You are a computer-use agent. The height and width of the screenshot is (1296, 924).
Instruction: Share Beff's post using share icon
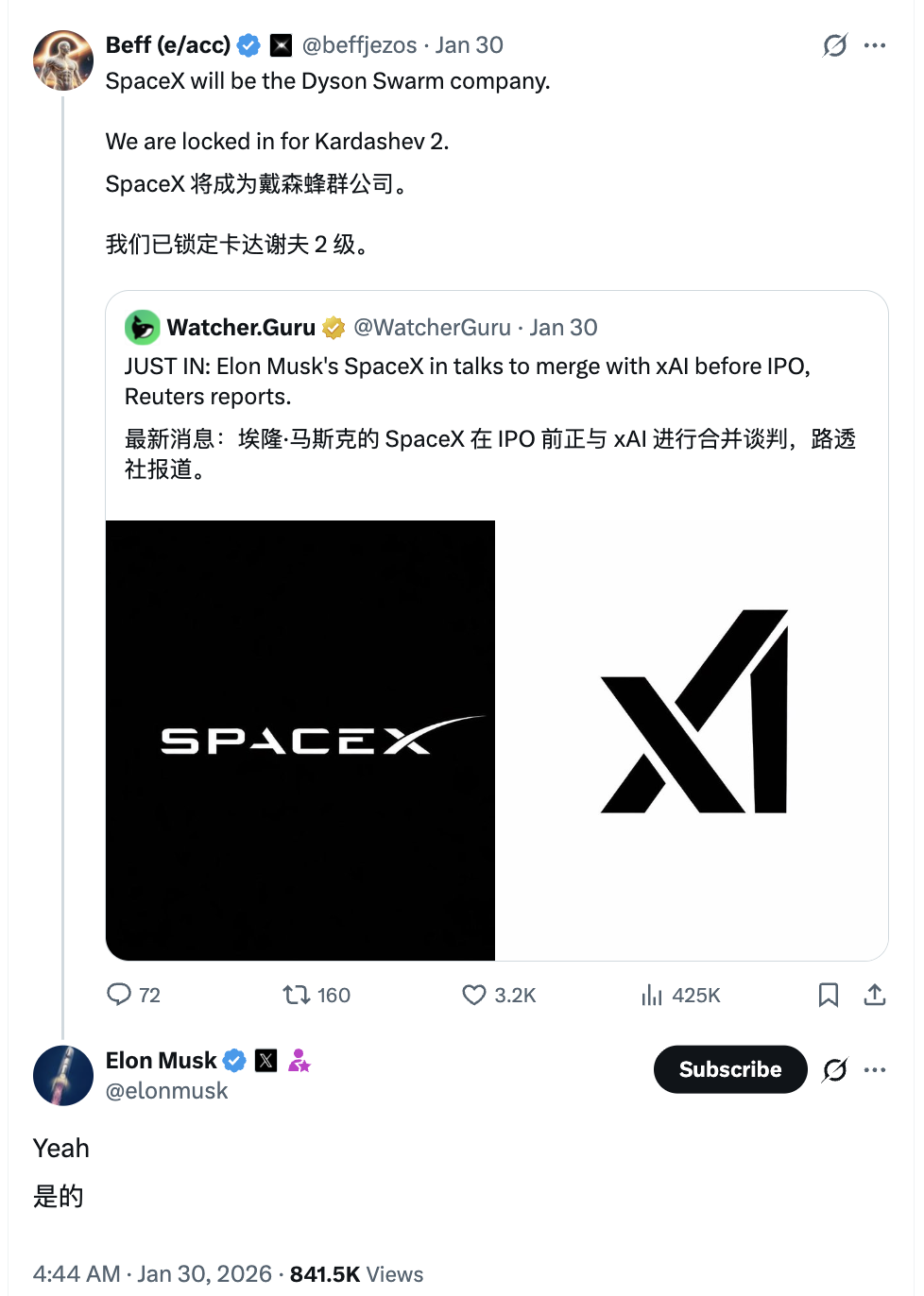click(x=875, y=994)
